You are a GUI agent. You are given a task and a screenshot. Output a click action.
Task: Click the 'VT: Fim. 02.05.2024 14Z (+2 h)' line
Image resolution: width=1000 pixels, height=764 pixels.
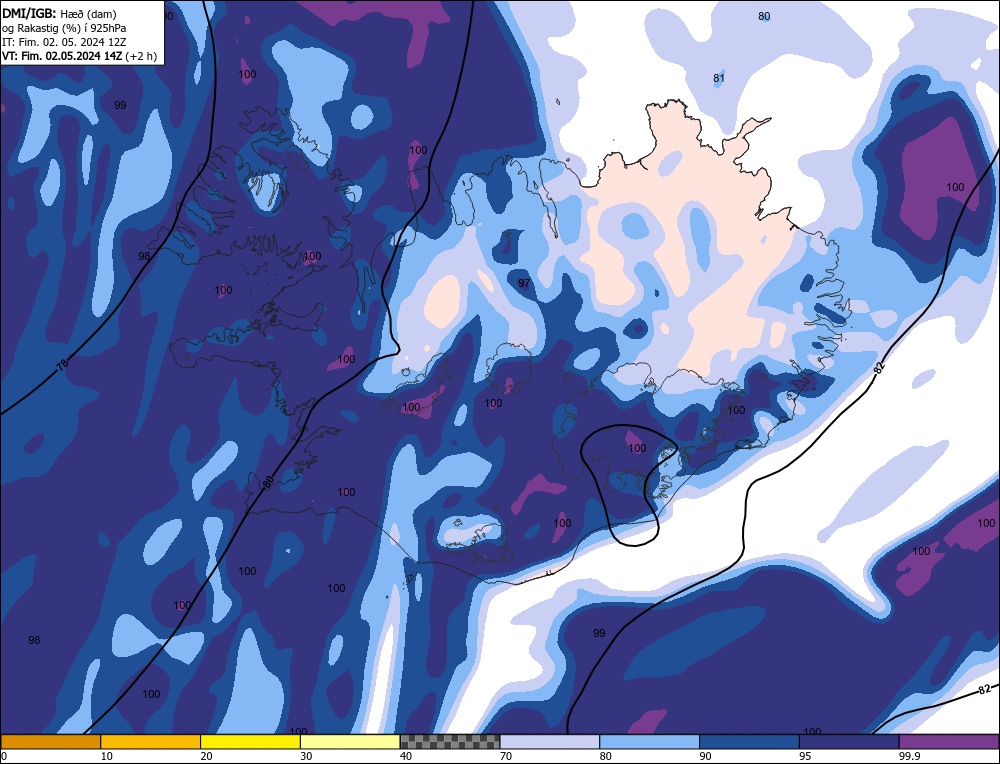tap(79, 56)
